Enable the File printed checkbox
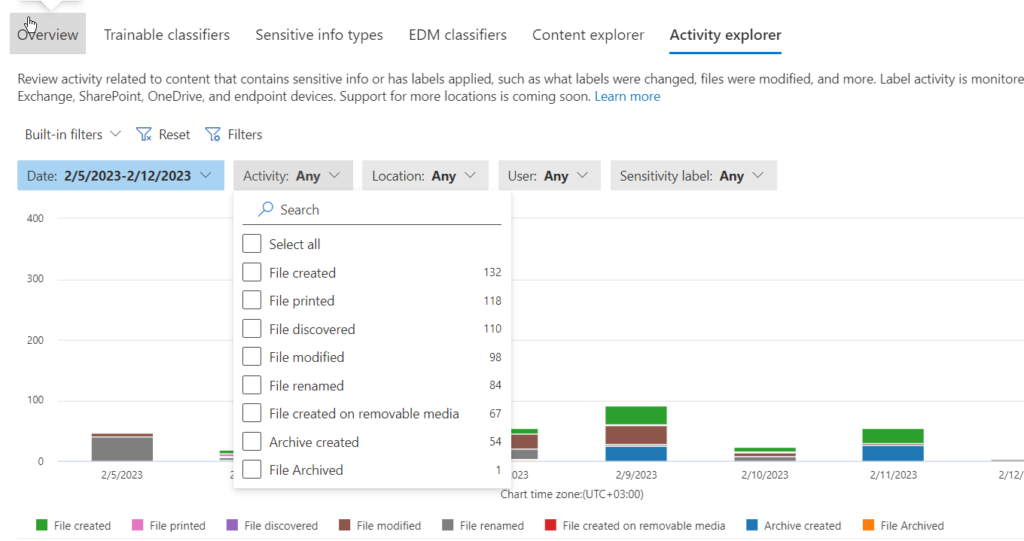Viewport: 1024px width, 541px height. click(252, 300)
